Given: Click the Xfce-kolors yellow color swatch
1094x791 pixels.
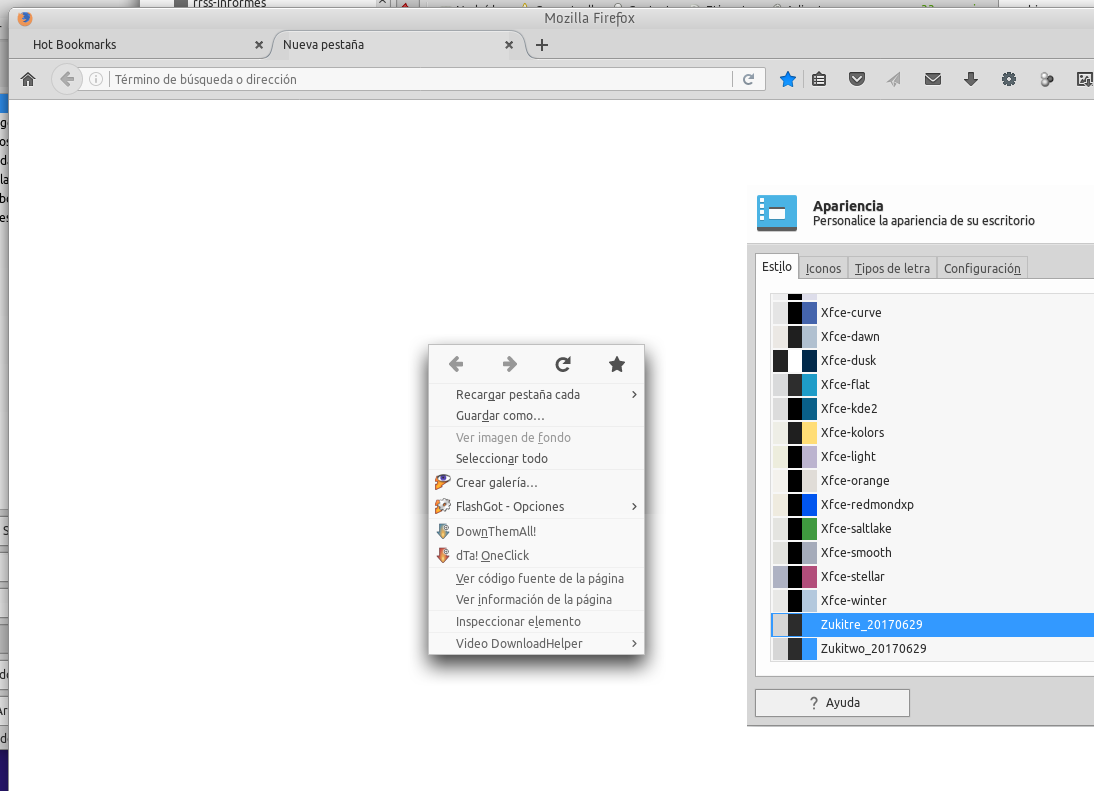Looking at the screenshot, I should pyautogui.click(x=809, y=432).
